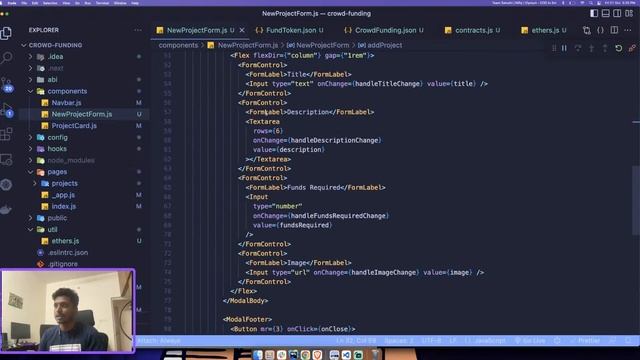Open _app.js in the explorer
The width and height of the screenshot is (640, 360).
[63, 195]
